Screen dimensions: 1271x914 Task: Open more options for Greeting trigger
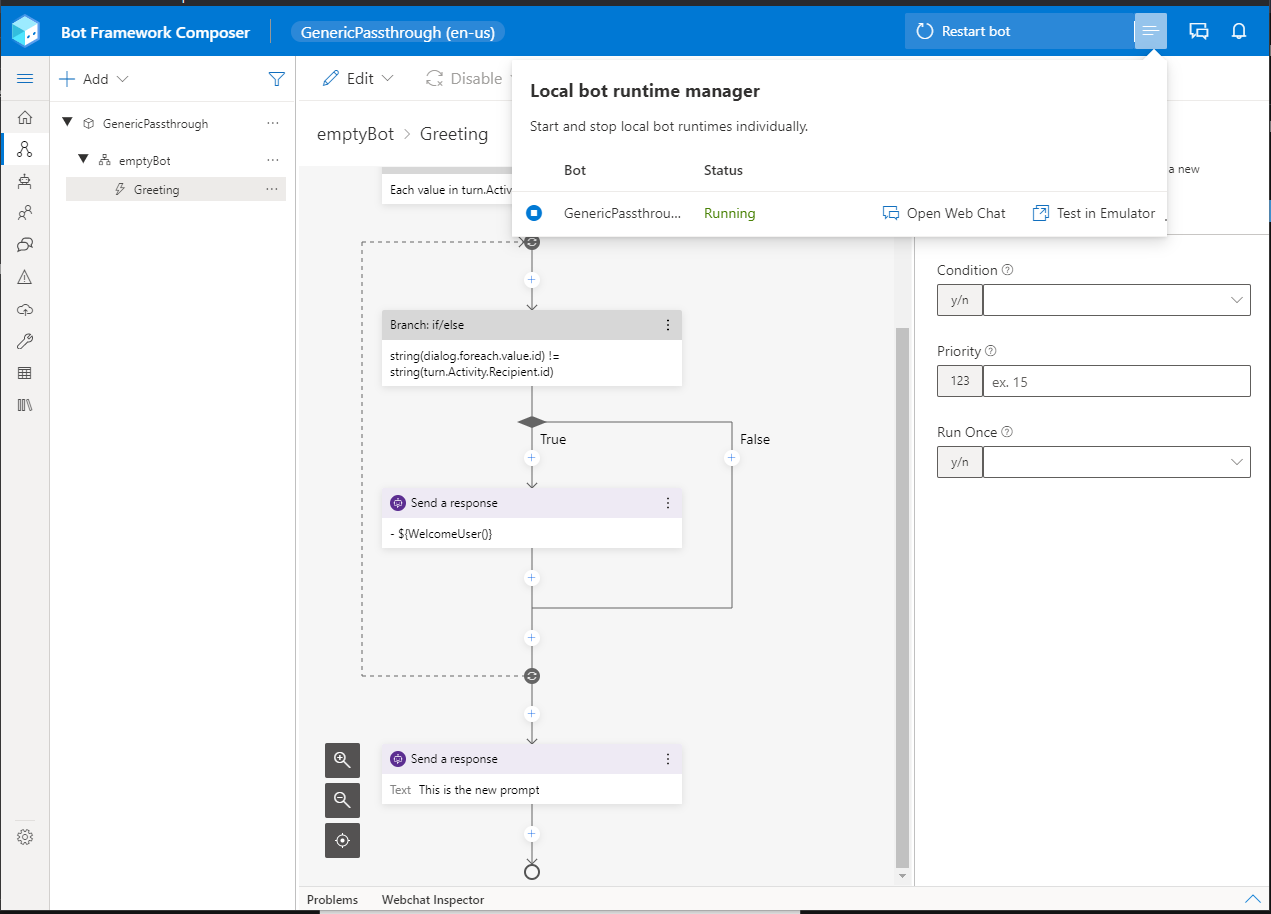273,189
